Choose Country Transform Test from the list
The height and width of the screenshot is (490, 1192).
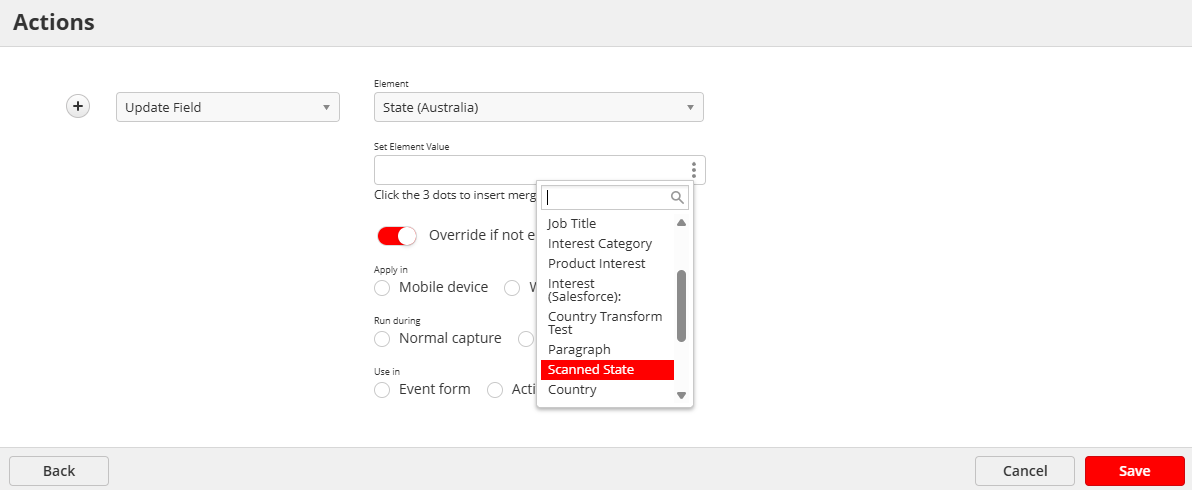[x=607, y=323]
